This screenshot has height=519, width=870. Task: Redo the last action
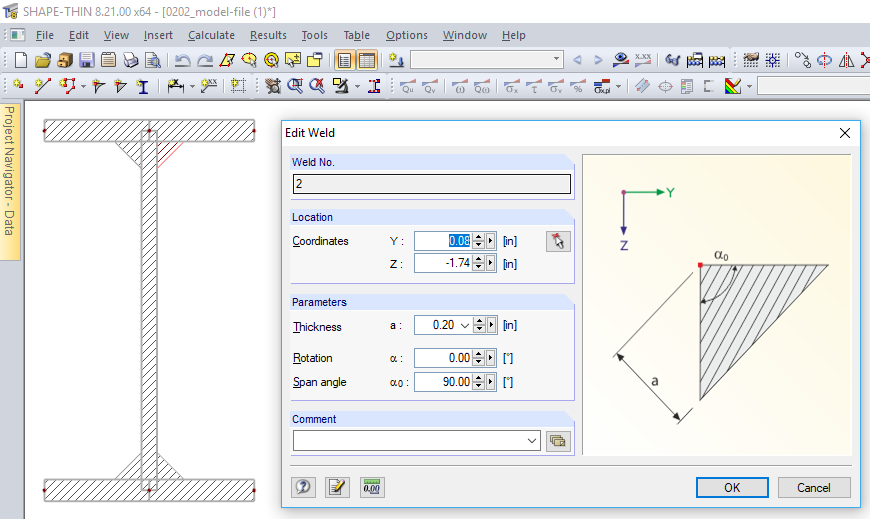point(205,60)
